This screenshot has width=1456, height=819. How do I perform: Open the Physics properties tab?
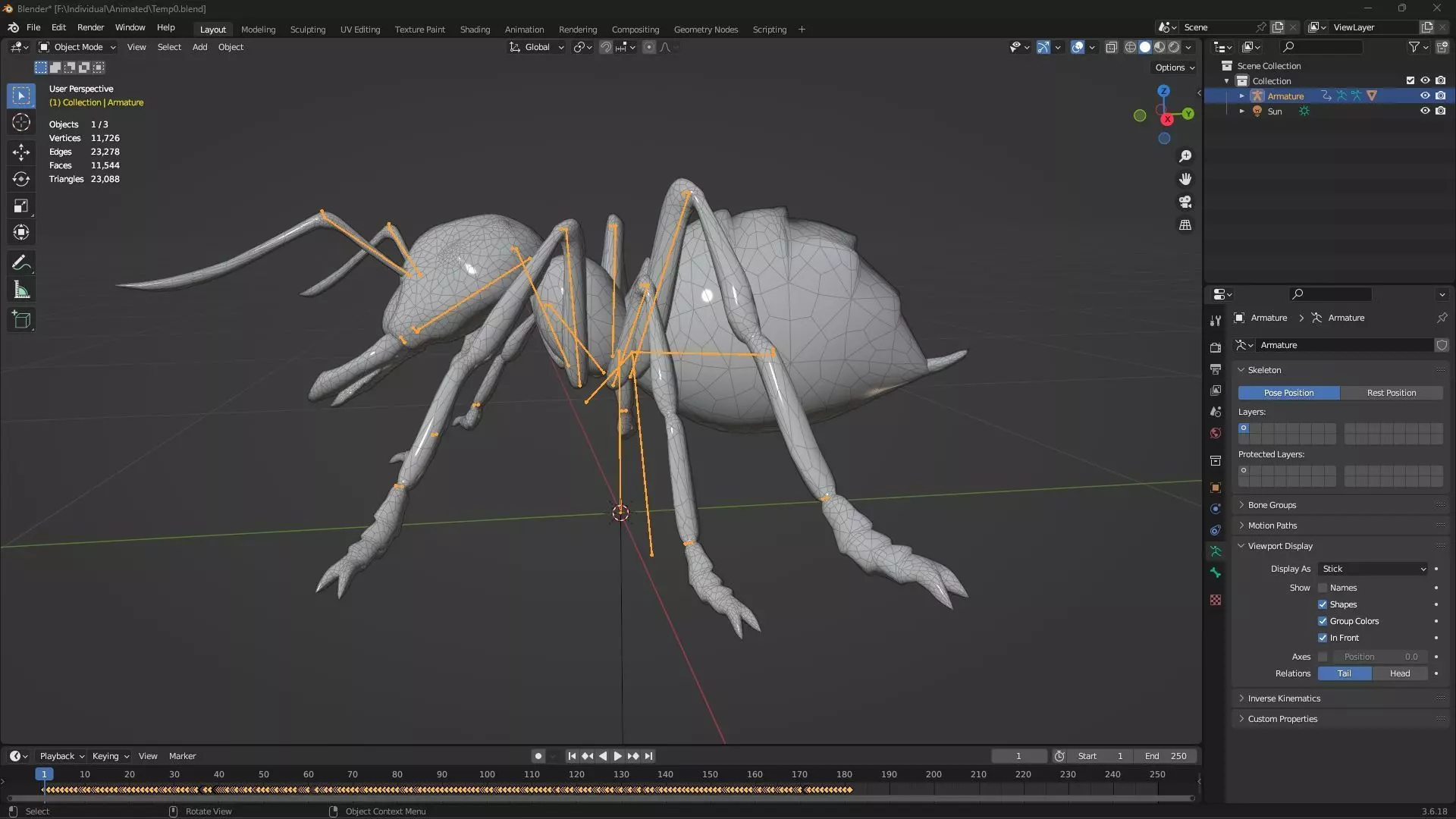(1216, 509)
